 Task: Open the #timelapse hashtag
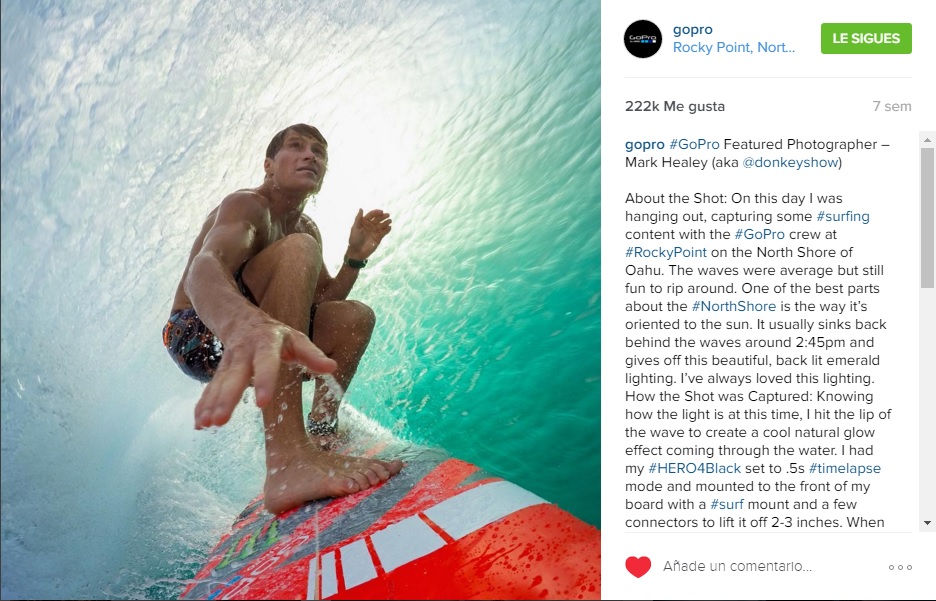coord(845,469)
